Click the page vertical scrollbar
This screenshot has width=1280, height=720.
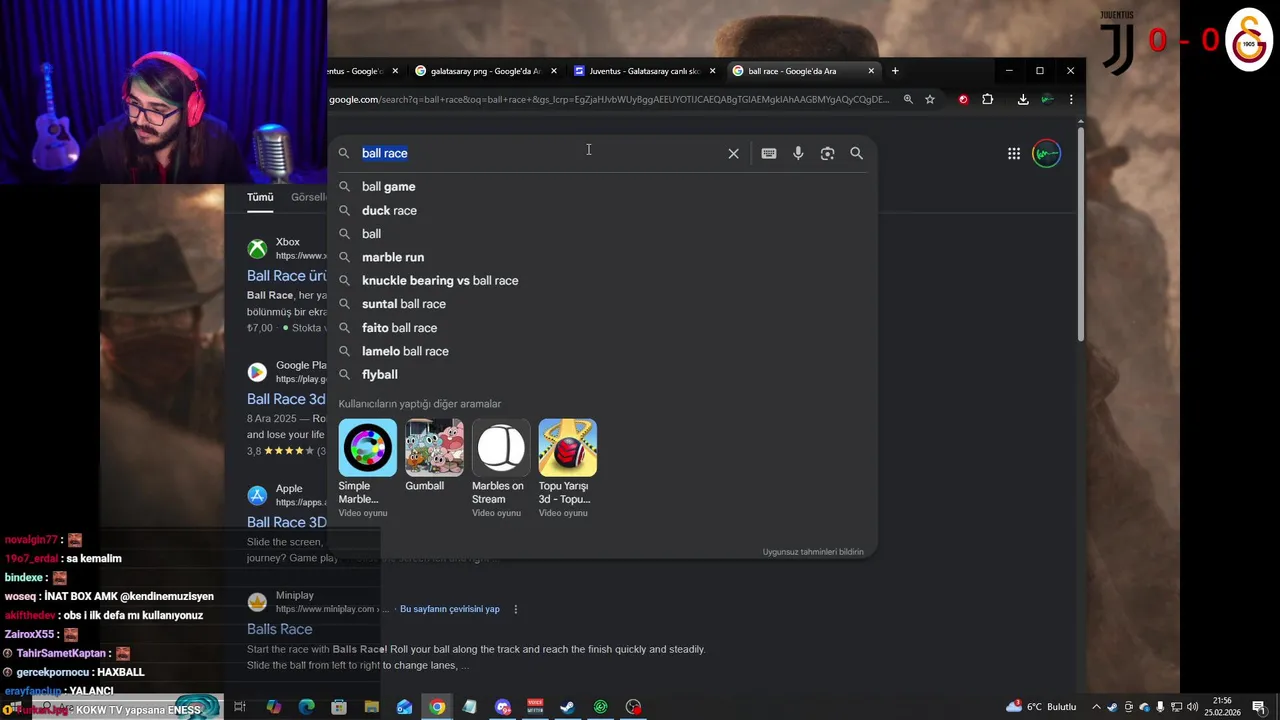[1080, 235]
